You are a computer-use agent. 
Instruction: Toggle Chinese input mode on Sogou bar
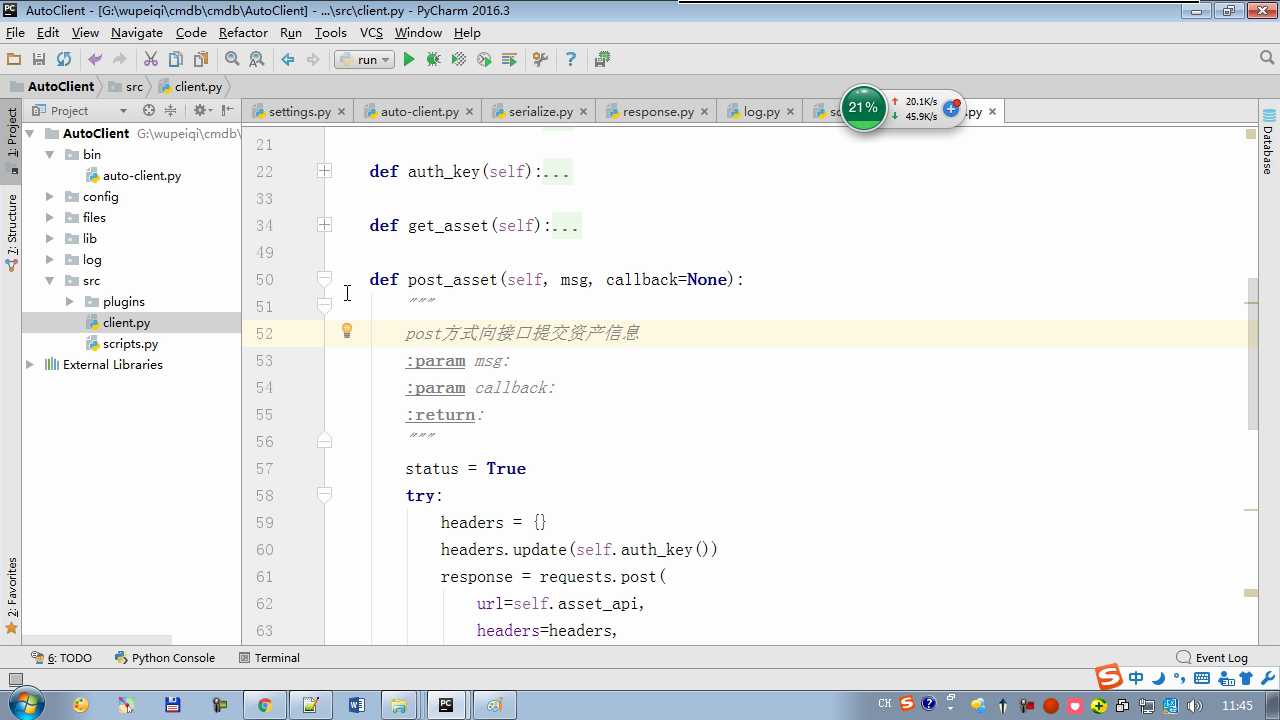coord(1136,678)
